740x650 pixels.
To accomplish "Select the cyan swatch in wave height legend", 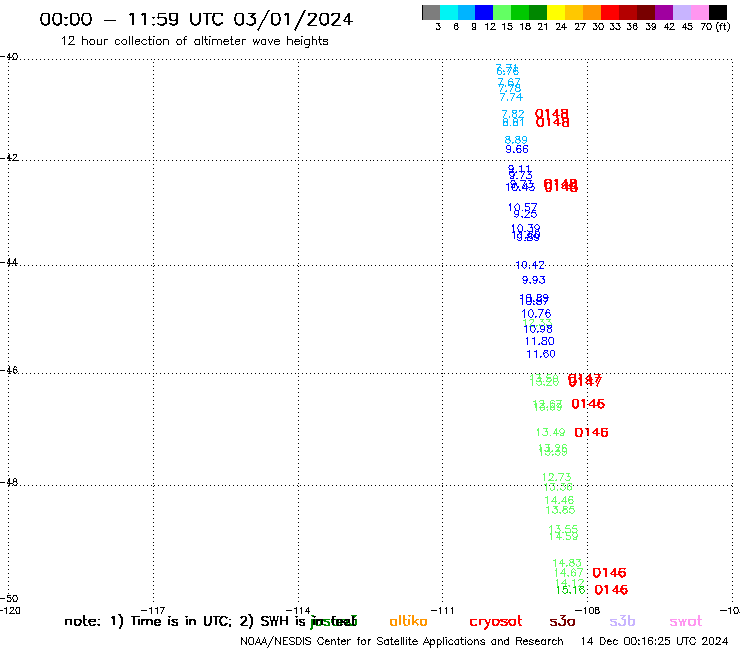I will 449,12.
